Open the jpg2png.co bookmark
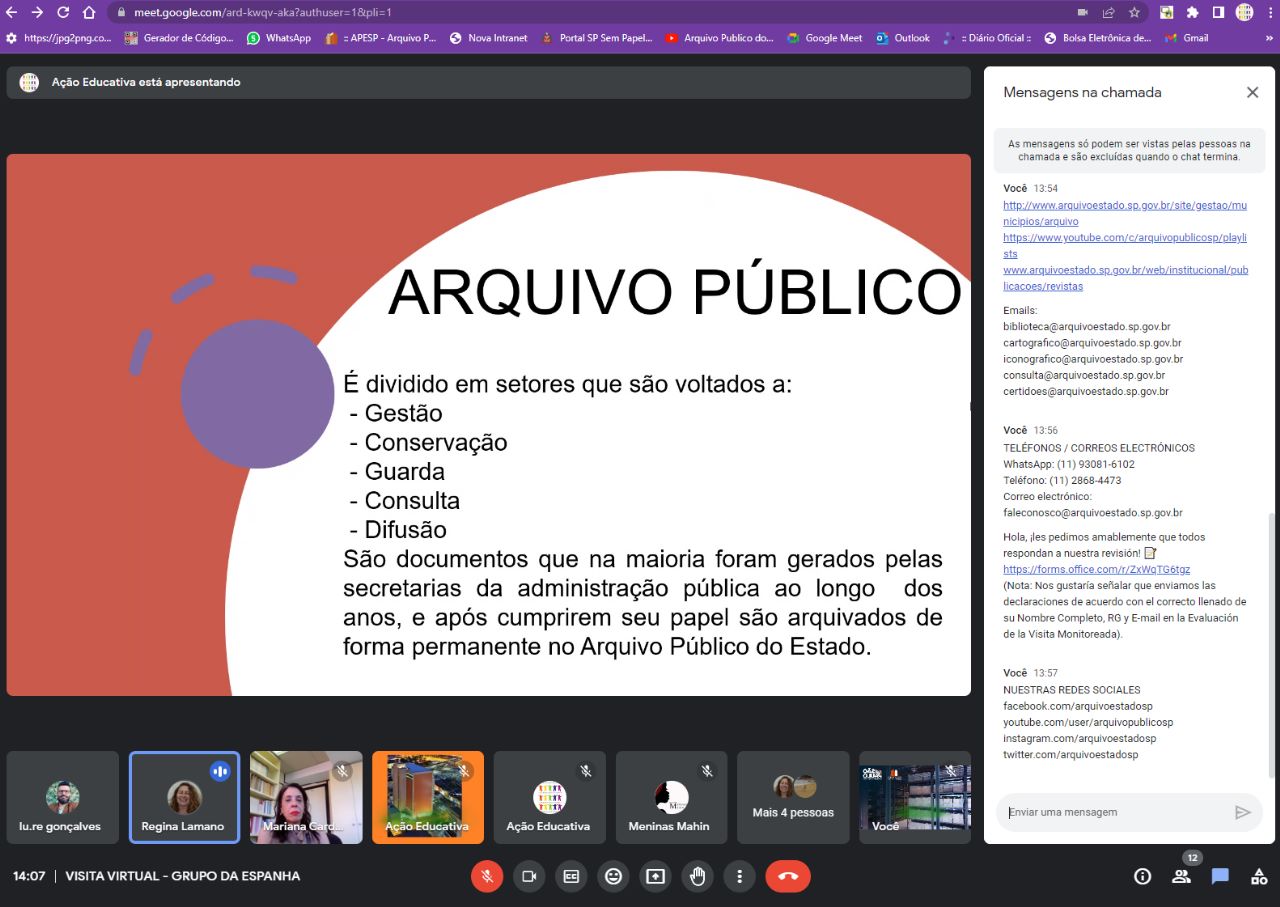1280x907 pixels. 58,38
